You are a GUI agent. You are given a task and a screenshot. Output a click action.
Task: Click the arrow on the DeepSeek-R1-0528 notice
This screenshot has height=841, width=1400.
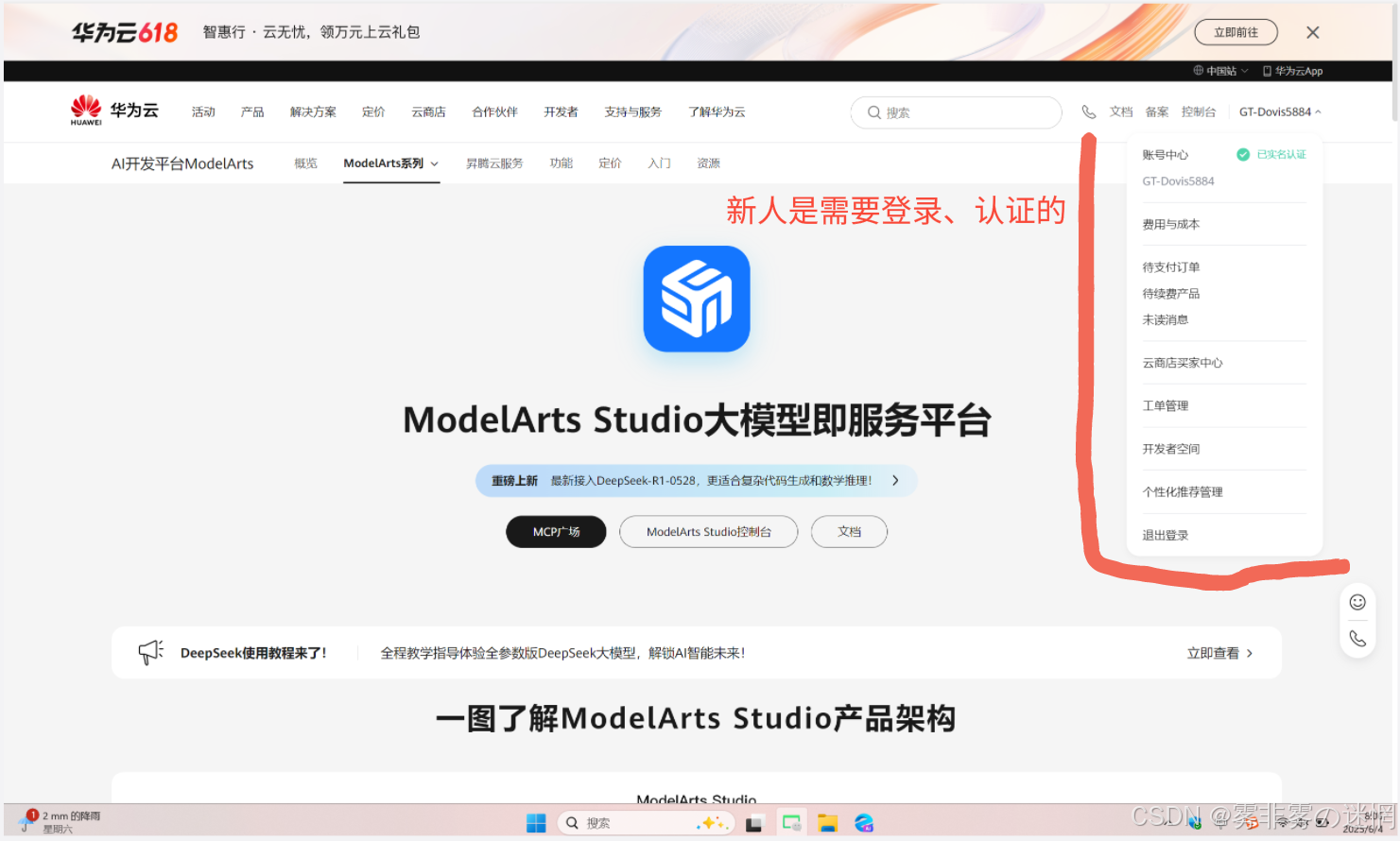pos(895,480)
